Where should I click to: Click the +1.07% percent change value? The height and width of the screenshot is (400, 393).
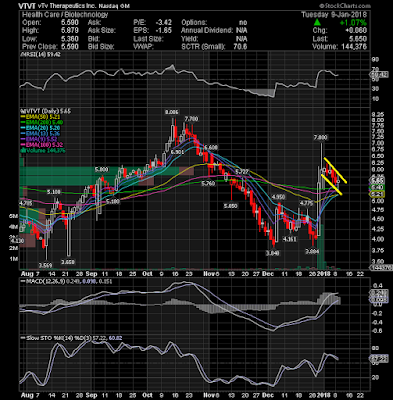(x=353, y=23)
